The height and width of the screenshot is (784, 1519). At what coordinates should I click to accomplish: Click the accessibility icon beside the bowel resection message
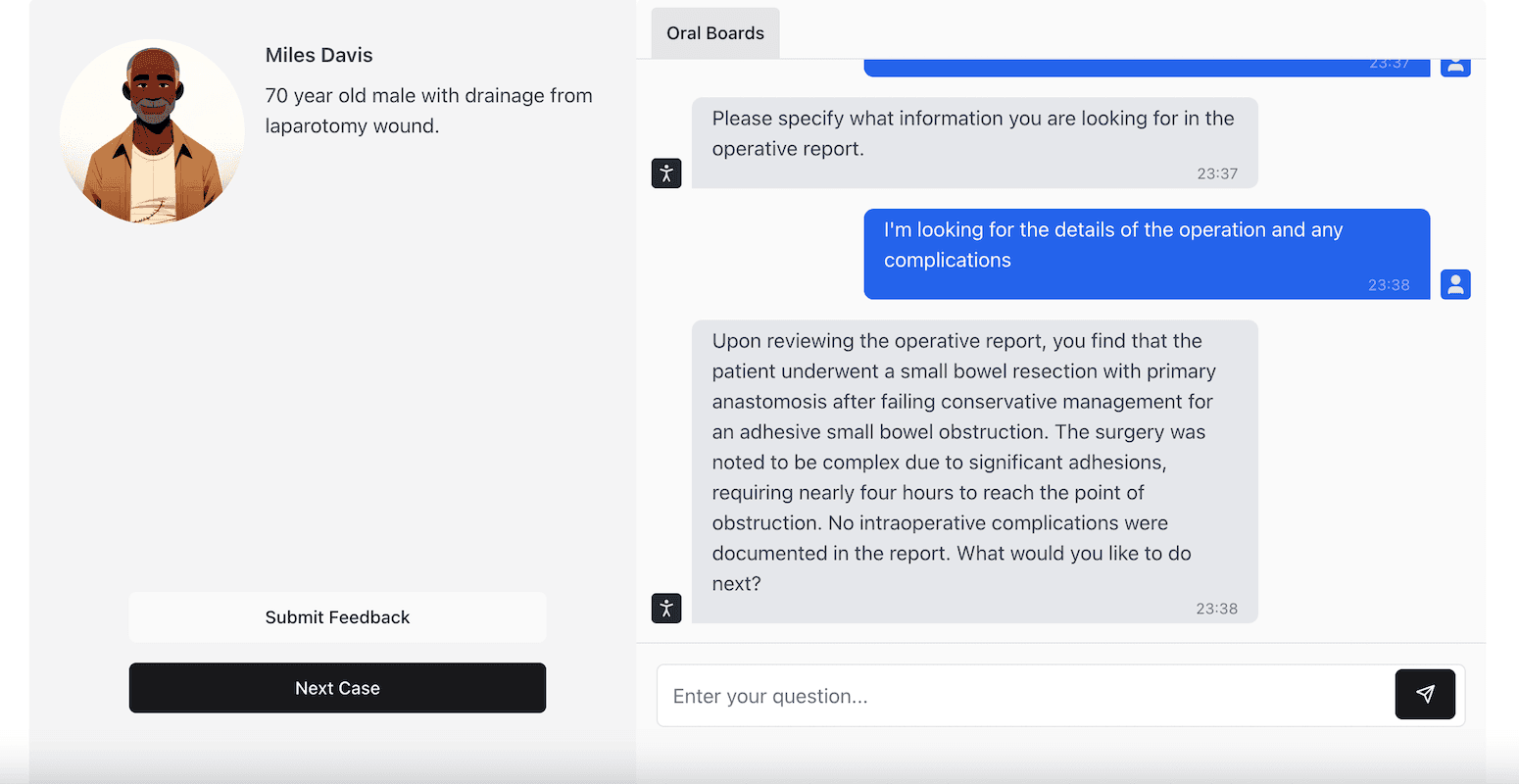tap(666, 608)
